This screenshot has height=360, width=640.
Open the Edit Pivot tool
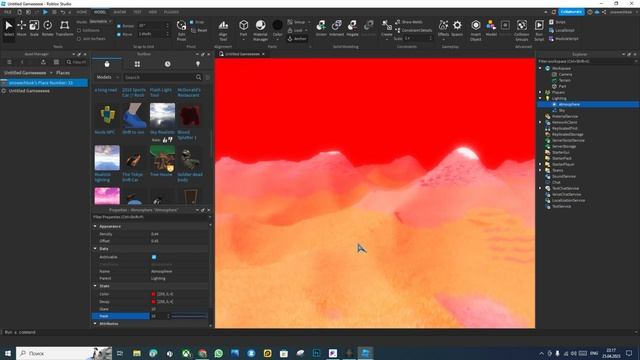181,30
